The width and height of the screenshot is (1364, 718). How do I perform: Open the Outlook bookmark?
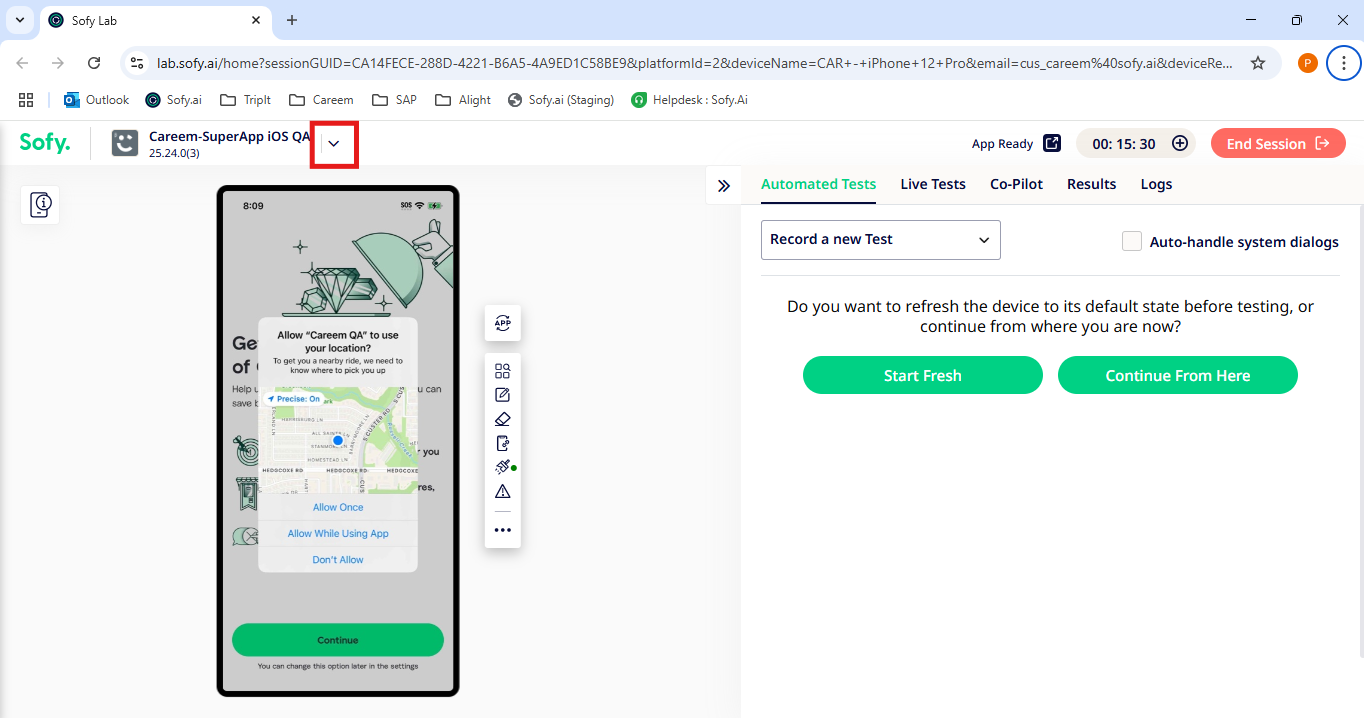(97, 100)
